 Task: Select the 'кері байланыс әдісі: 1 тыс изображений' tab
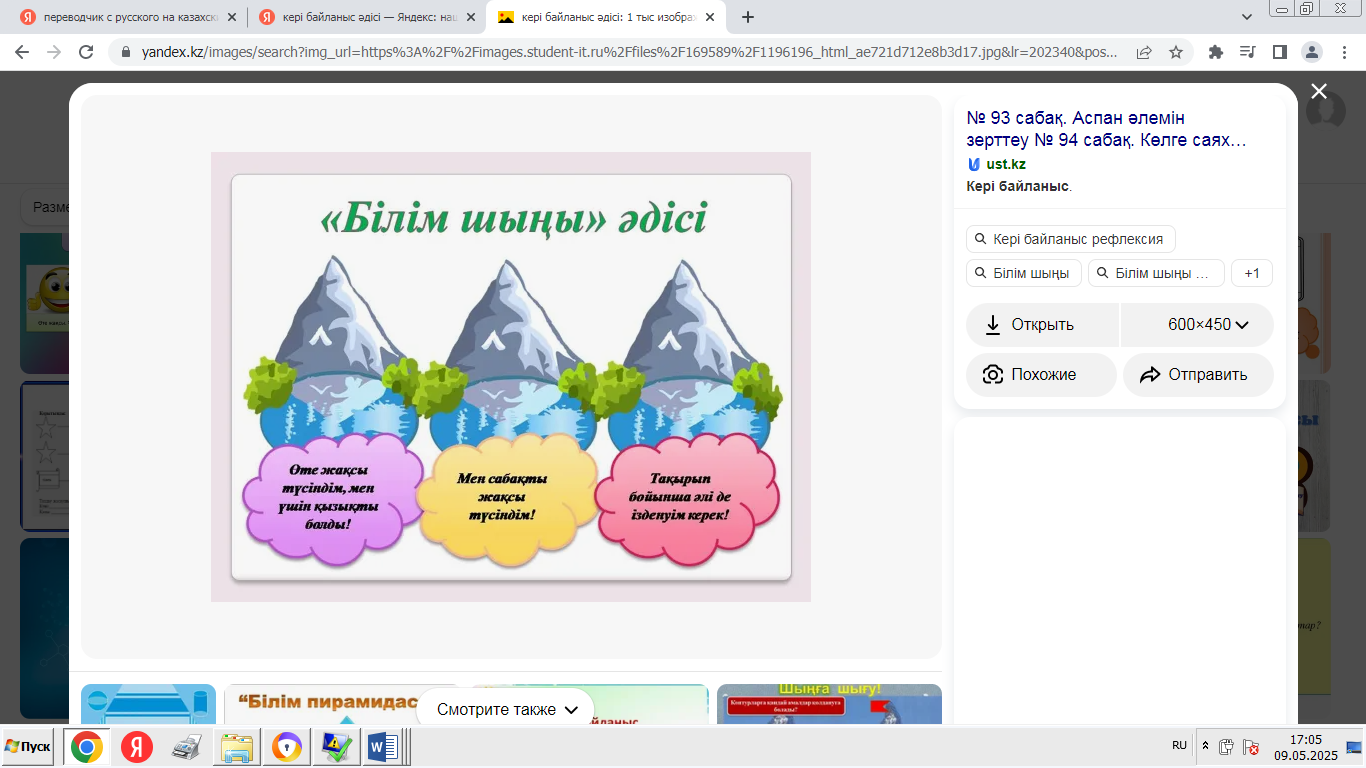coord(606,17)
